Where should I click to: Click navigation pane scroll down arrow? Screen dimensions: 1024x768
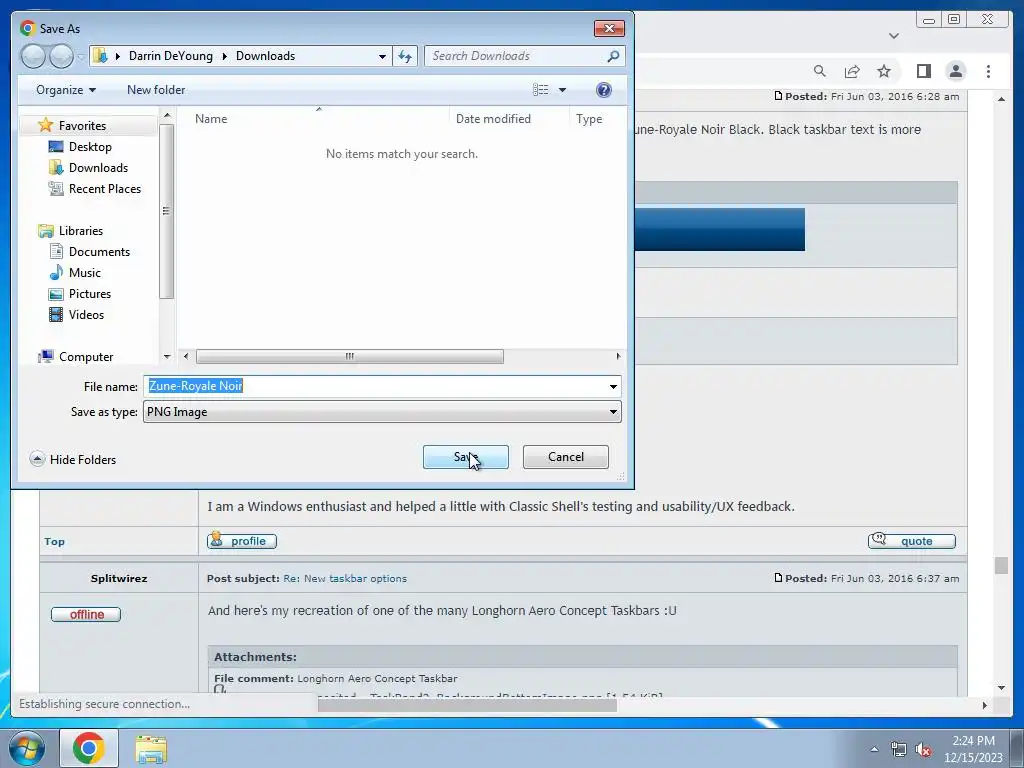pos(167,357)
